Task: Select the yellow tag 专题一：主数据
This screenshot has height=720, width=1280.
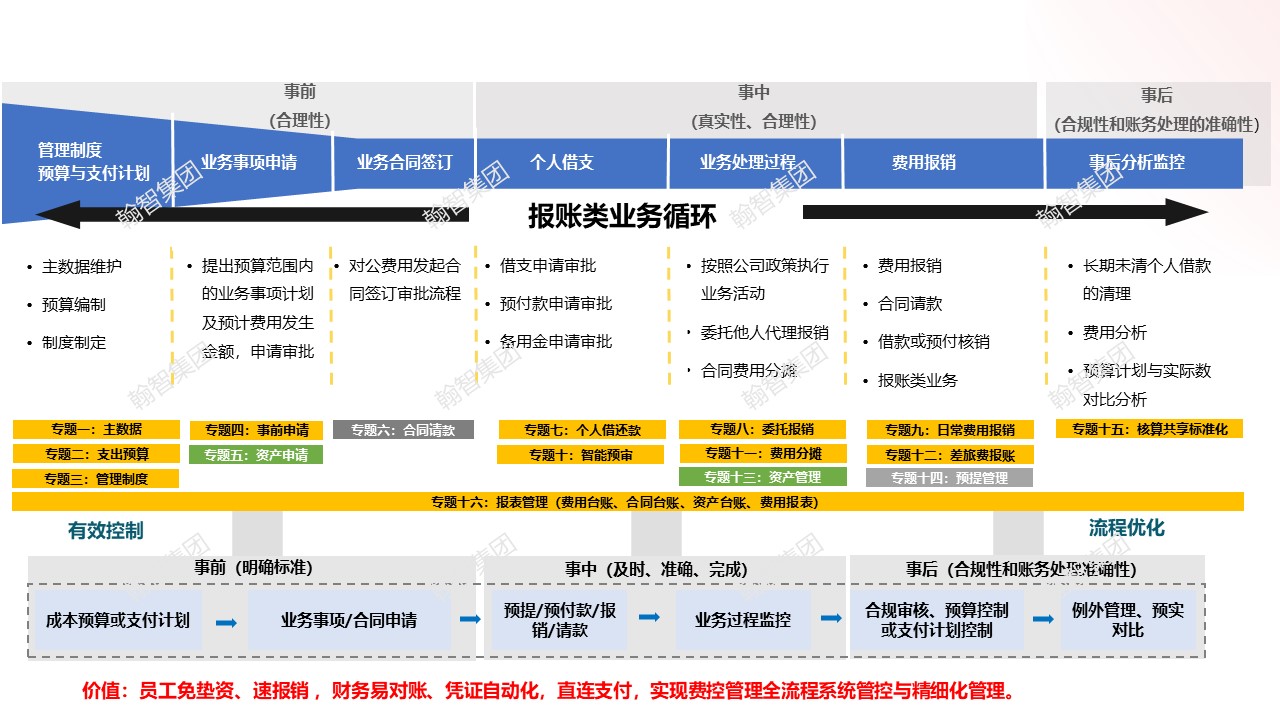Action: 96,429
